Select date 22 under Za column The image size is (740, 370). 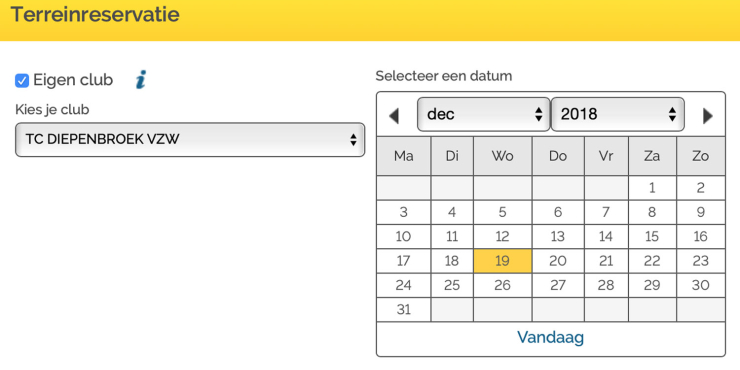click(652, 261)
